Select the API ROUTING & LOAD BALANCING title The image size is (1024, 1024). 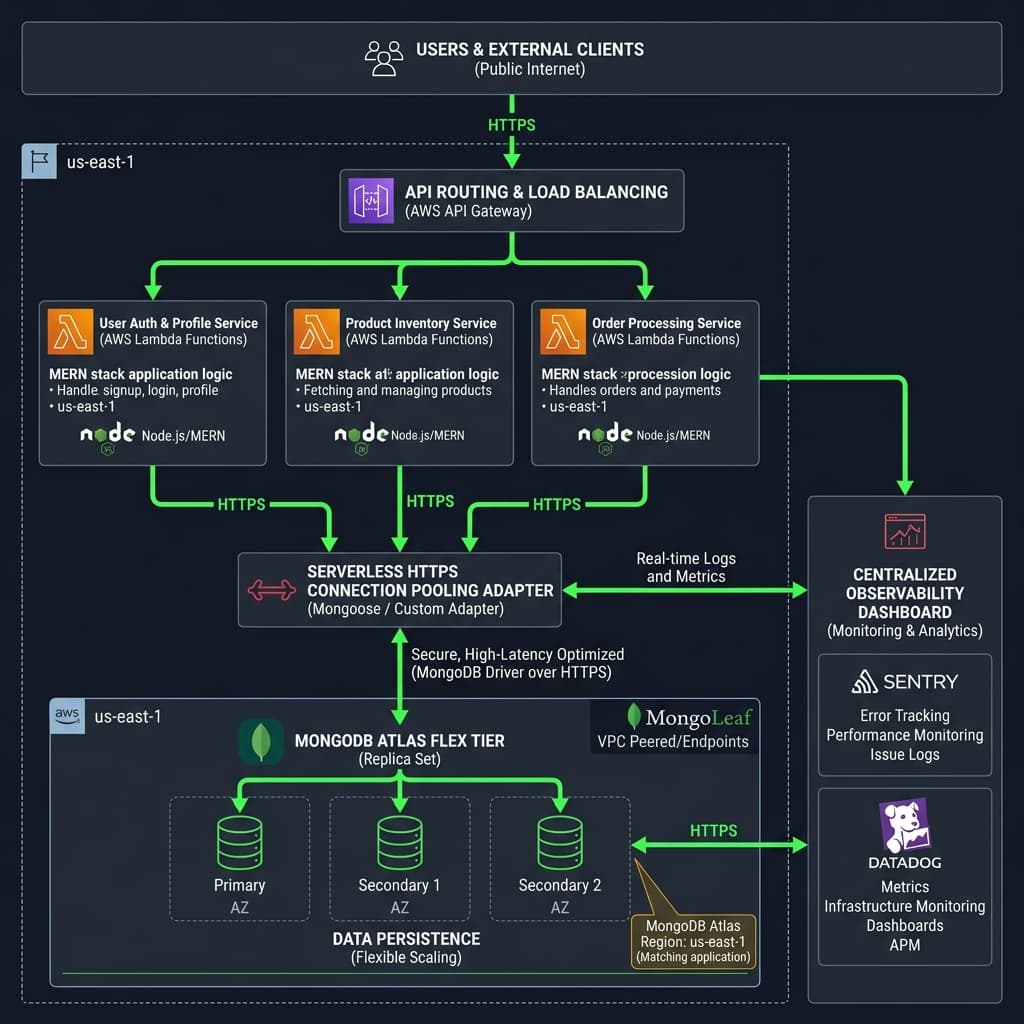536,192
